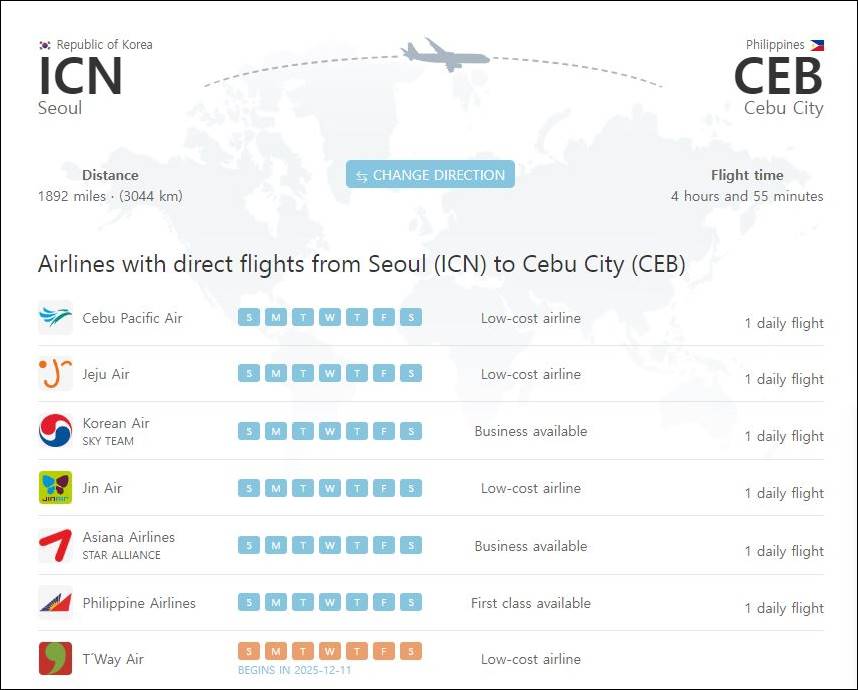Open the Korean Air airline link

point(116,423)
